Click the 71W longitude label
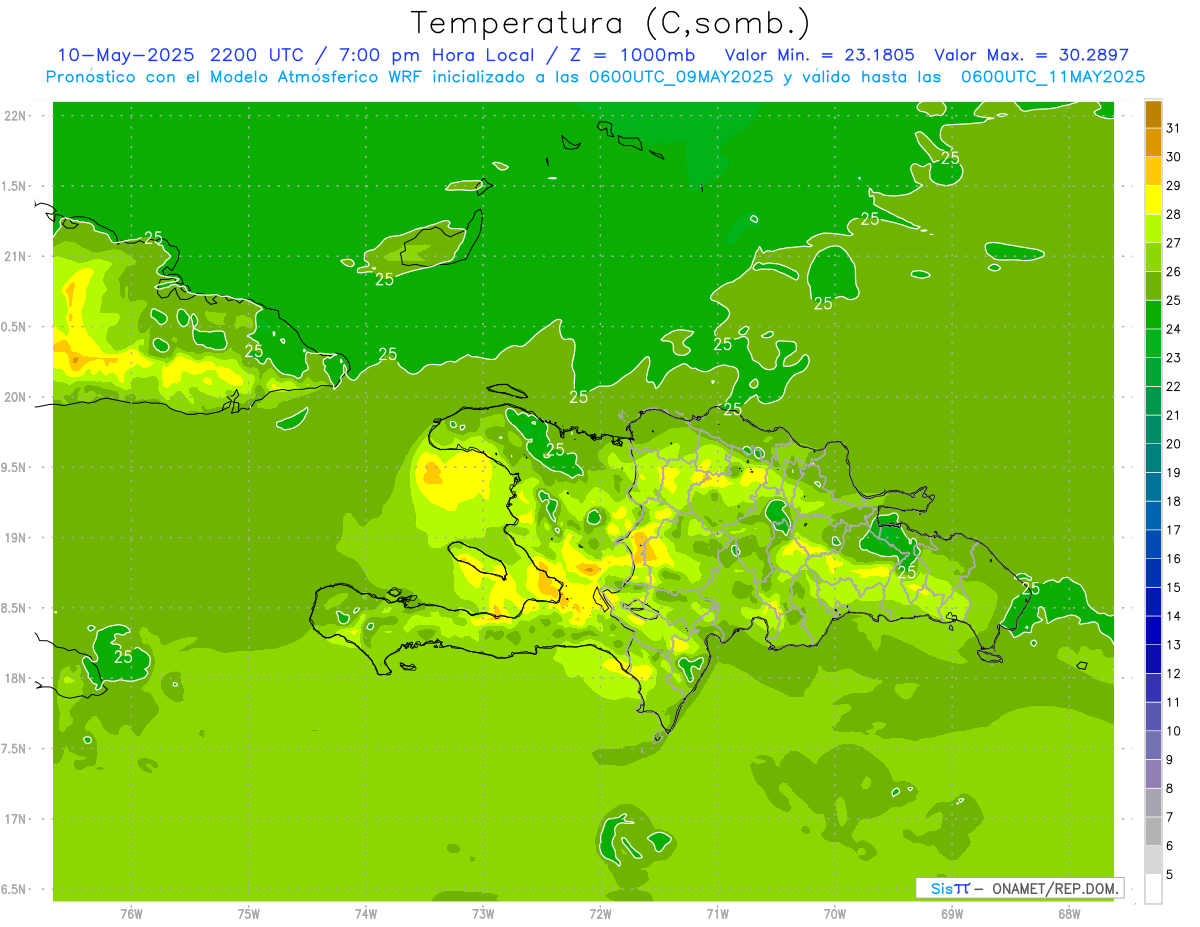Image resolution: width=1200 pixels, height=927 pixels. (x=717, y=913)
